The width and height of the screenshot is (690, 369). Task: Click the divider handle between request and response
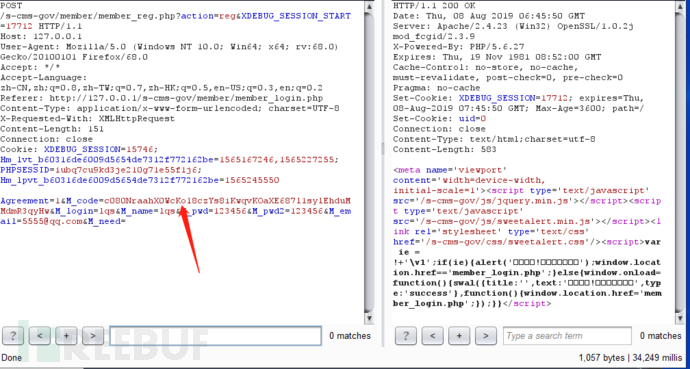[382, 149]
